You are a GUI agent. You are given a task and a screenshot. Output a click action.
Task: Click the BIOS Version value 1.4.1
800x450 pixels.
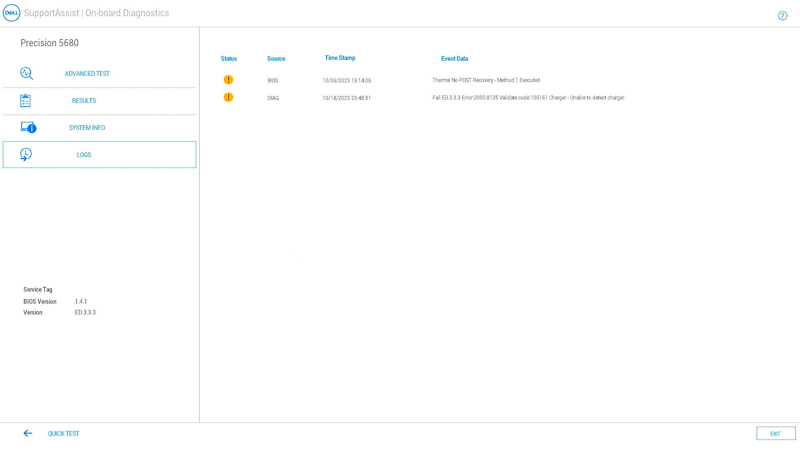tap(81, 302)
